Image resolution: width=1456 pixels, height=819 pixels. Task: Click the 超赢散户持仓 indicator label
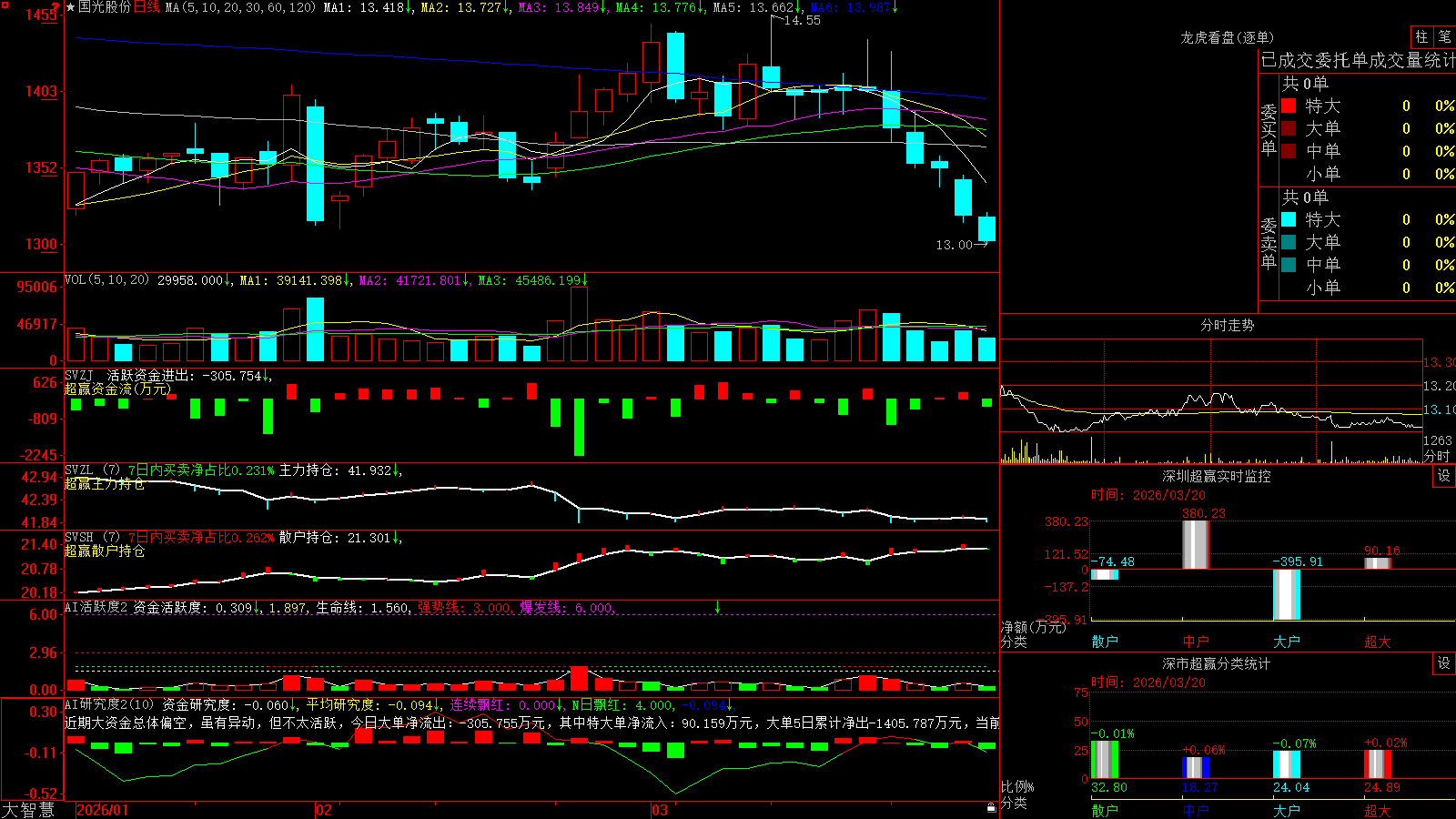point(105,551)
